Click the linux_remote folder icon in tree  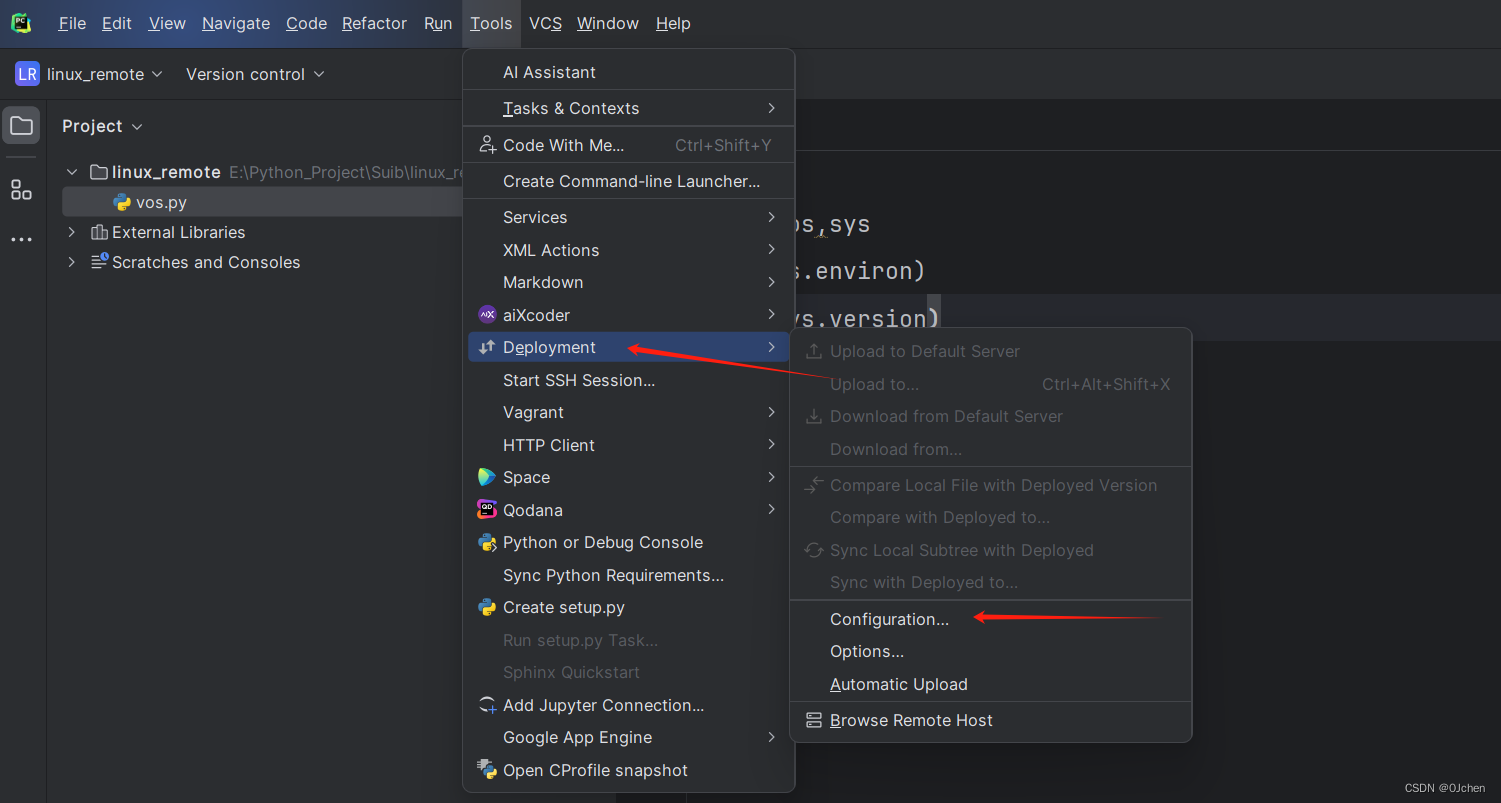(99, 172)
